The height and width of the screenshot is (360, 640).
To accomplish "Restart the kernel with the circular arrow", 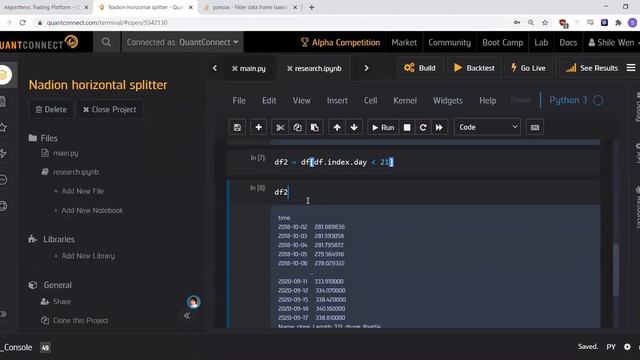I will [423, 127].
